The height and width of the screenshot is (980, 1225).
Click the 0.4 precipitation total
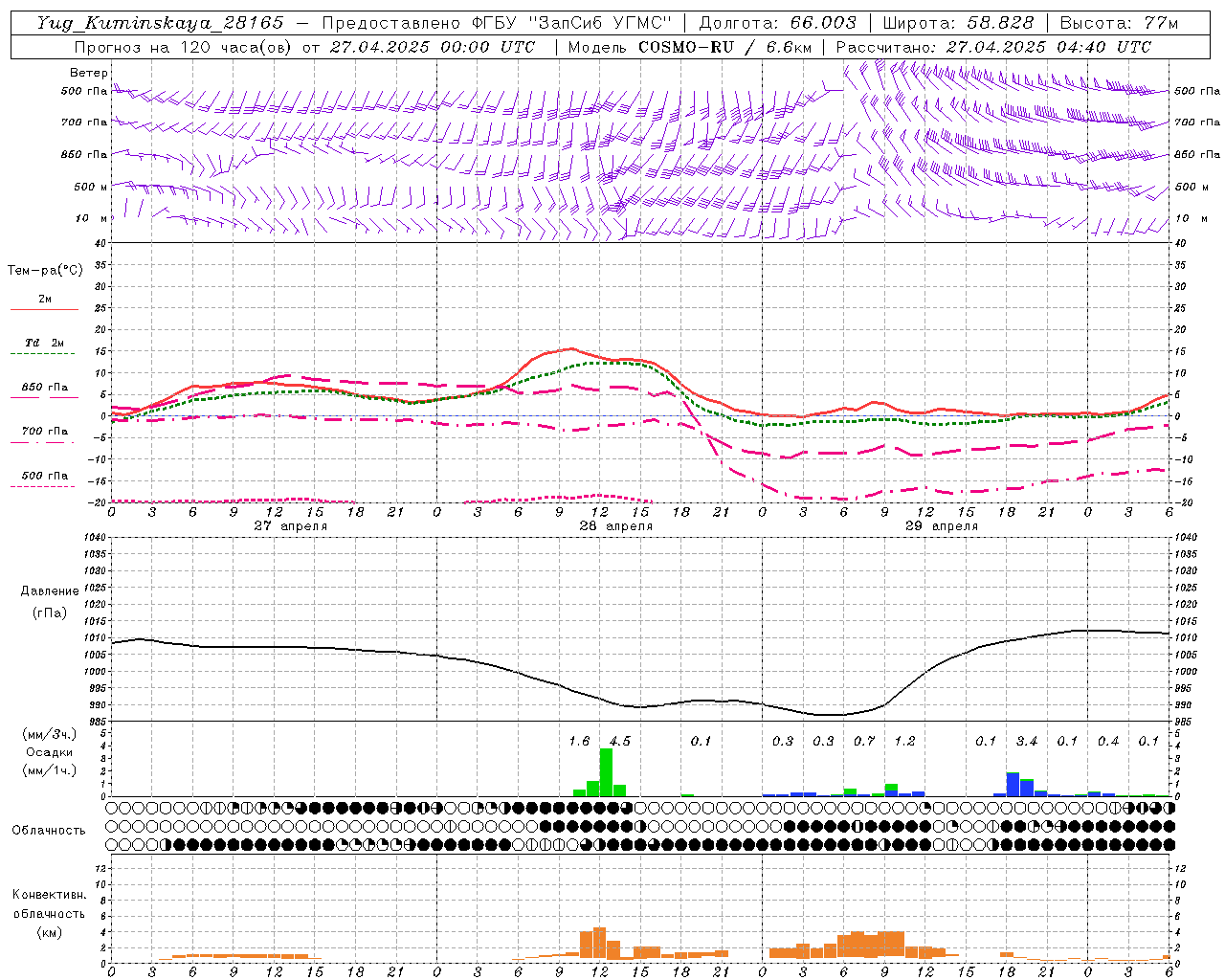pyautogui.click(x=1108, y=741)
